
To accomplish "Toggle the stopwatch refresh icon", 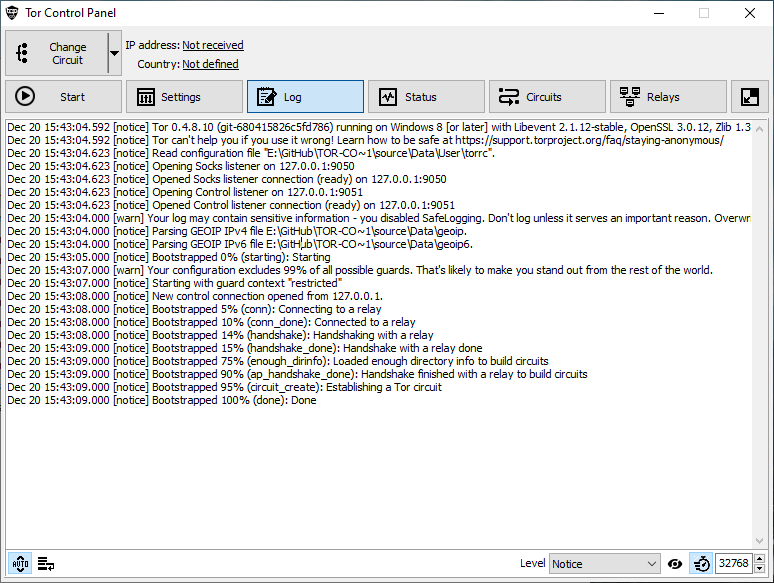I will pyautogui.click(x=701, y=563).
